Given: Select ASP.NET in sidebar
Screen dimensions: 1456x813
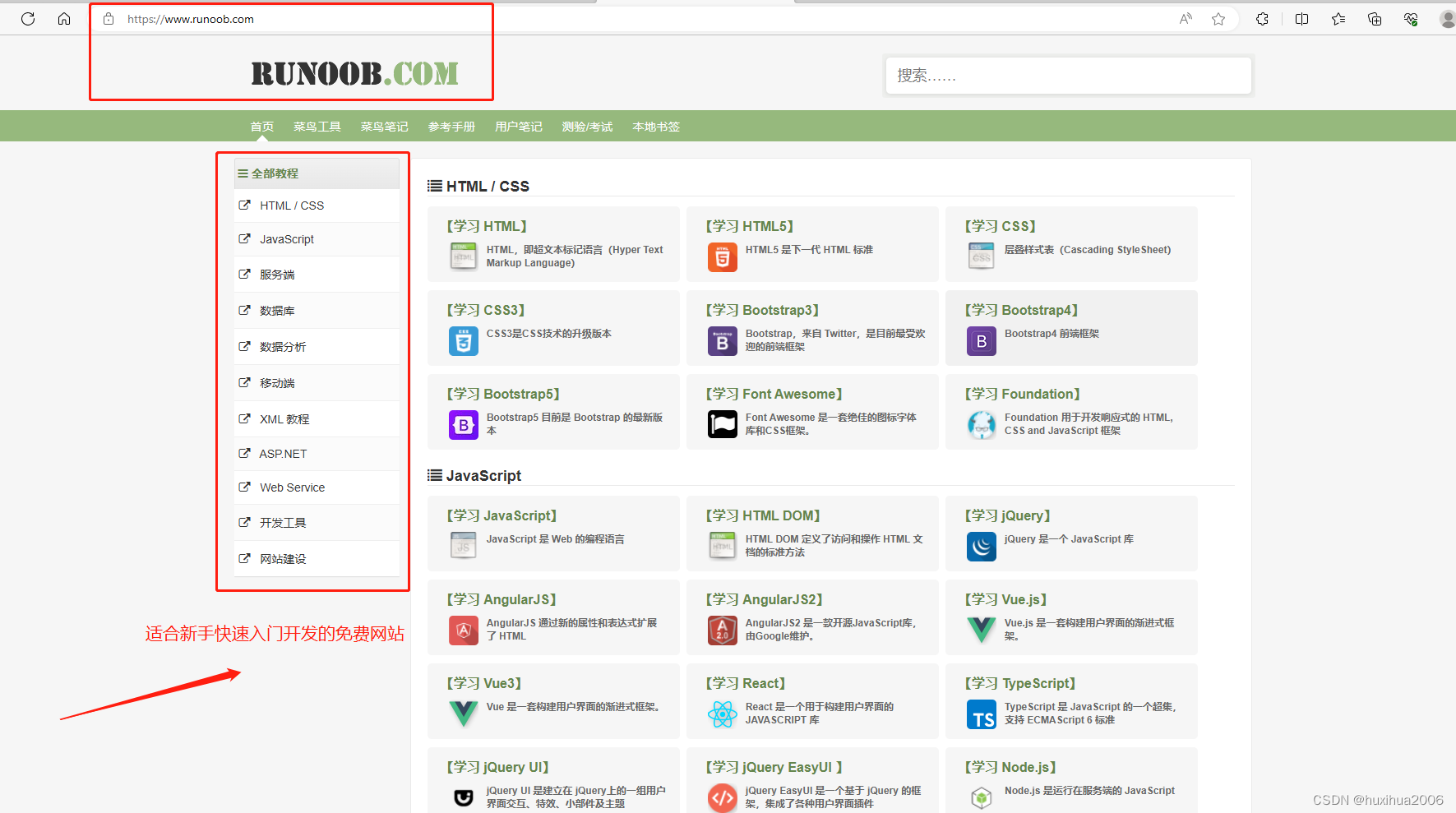Looking at the screenshot, I should pyautogui.click(x=317, y=454).
